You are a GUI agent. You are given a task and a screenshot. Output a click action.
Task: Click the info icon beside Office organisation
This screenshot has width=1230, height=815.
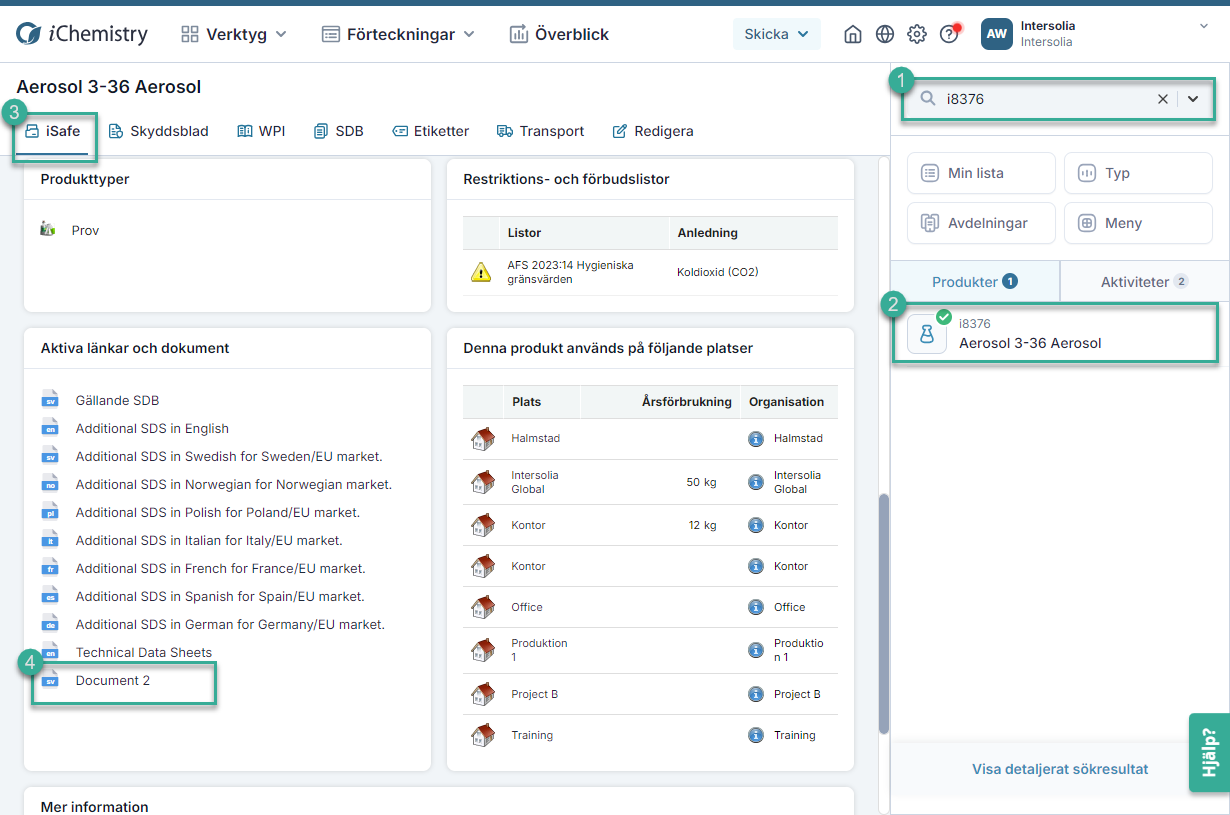point(756,607)
